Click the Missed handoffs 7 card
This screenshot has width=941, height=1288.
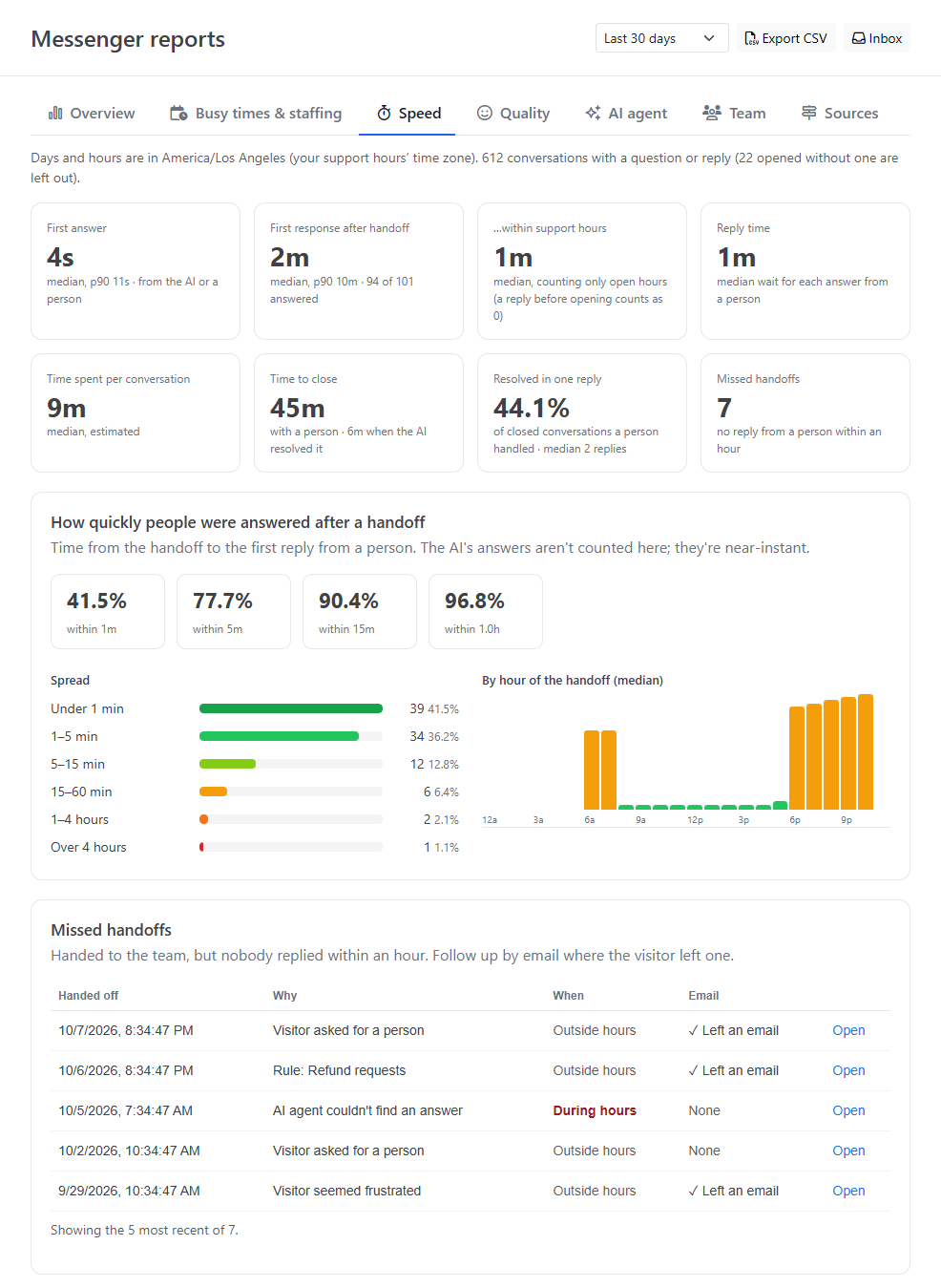click(805, 412)
